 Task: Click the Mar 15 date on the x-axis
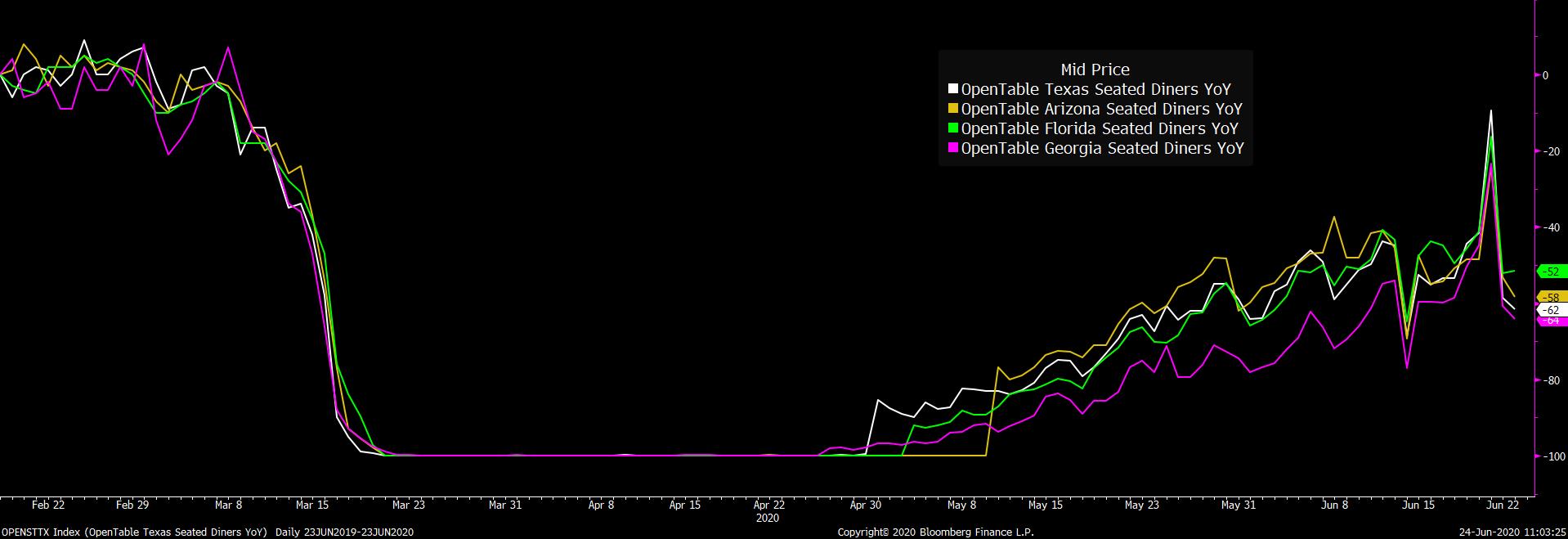(311, 505)
